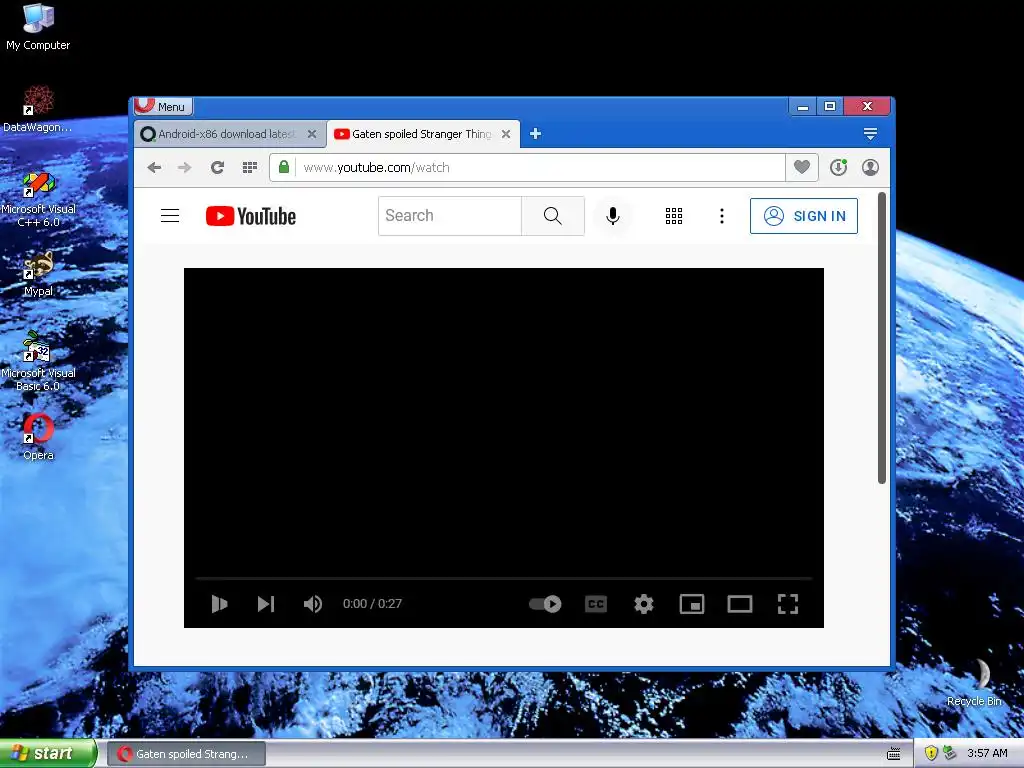Viewport: 1024px width, 768px height.
Task: Enable miniplayer mode
Action: 692,604
